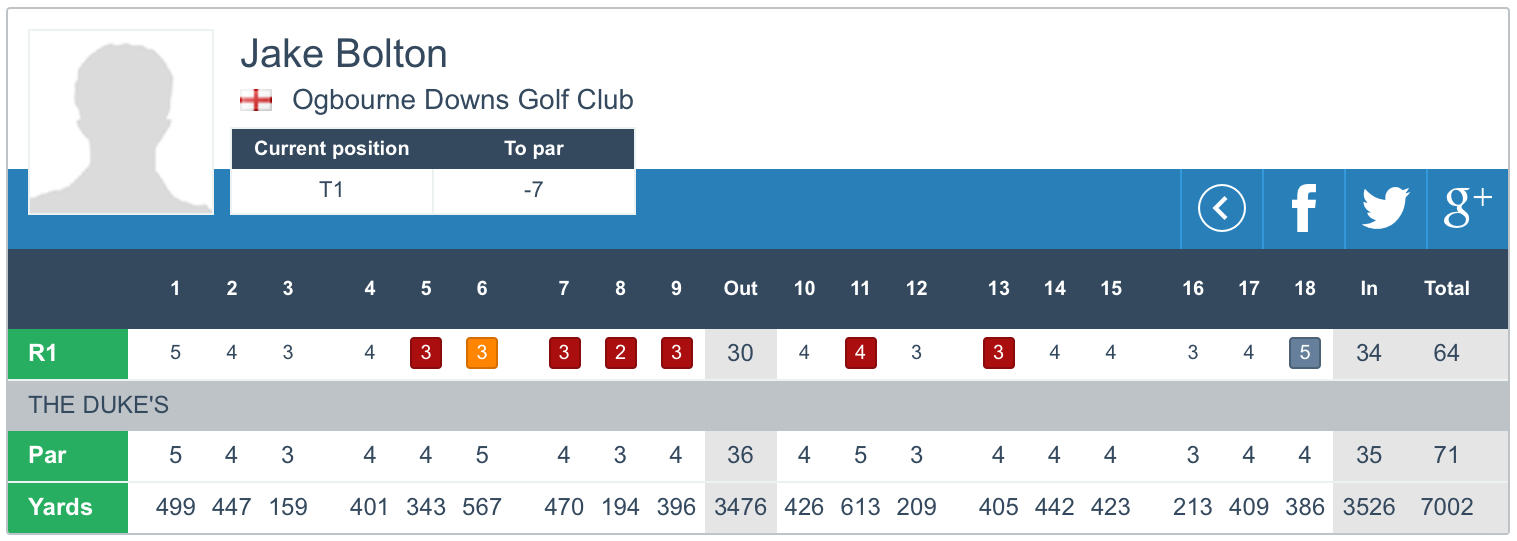Click the red score 4 on hole 11

click(860, 354)
